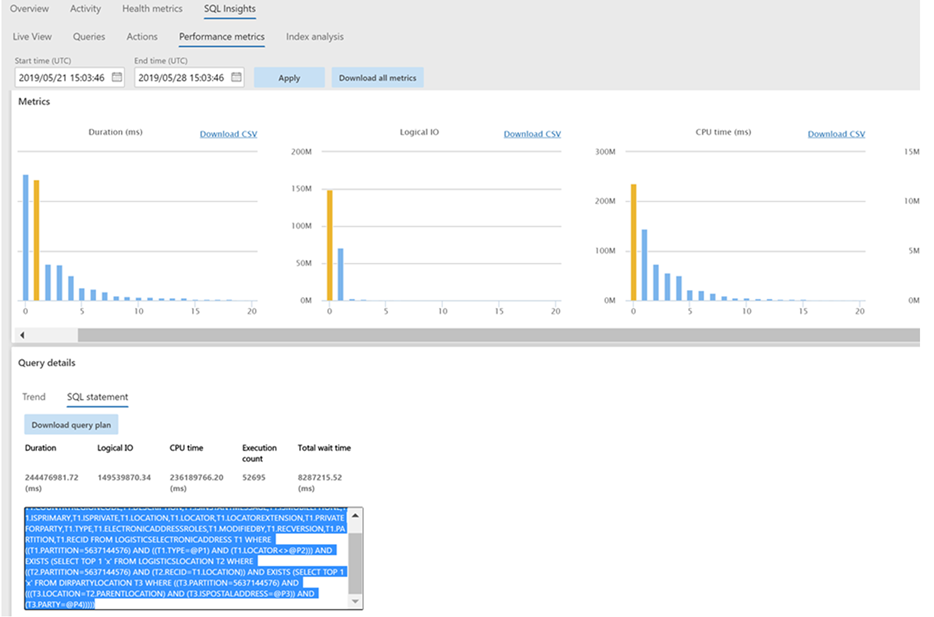This screenshot has width=934, height=617.
Task: Download CSV for CPU time chart
Action: click(836, 134)
